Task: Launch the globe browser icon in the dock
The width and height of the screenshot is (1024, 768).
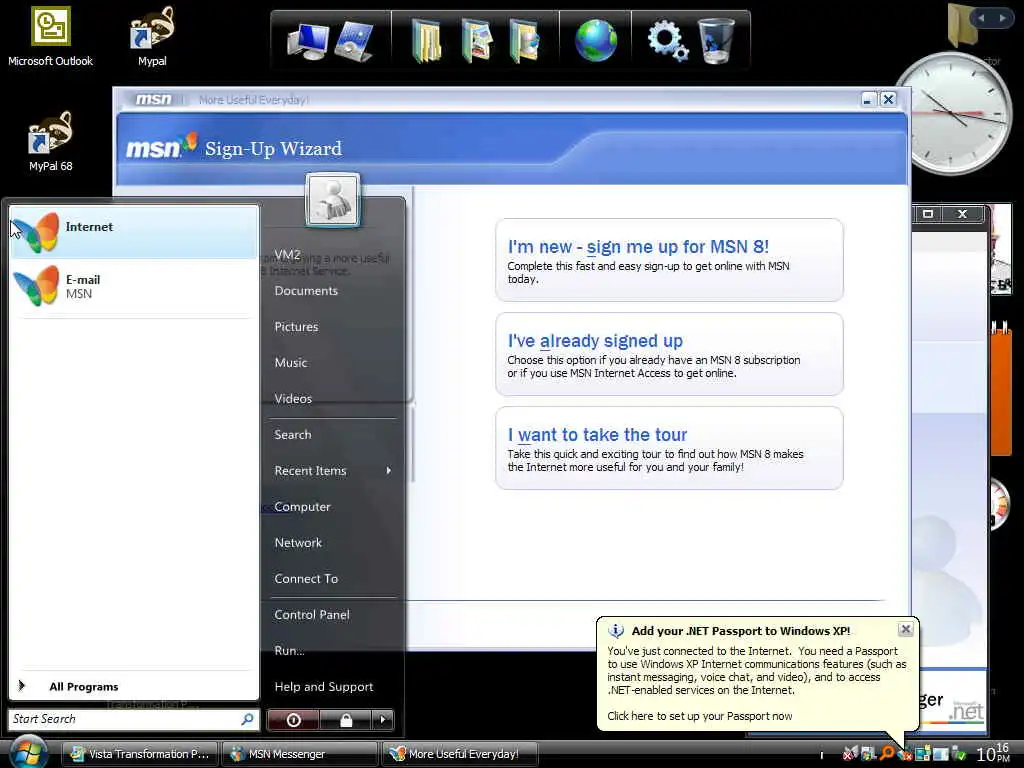Action: click(596, 40)
